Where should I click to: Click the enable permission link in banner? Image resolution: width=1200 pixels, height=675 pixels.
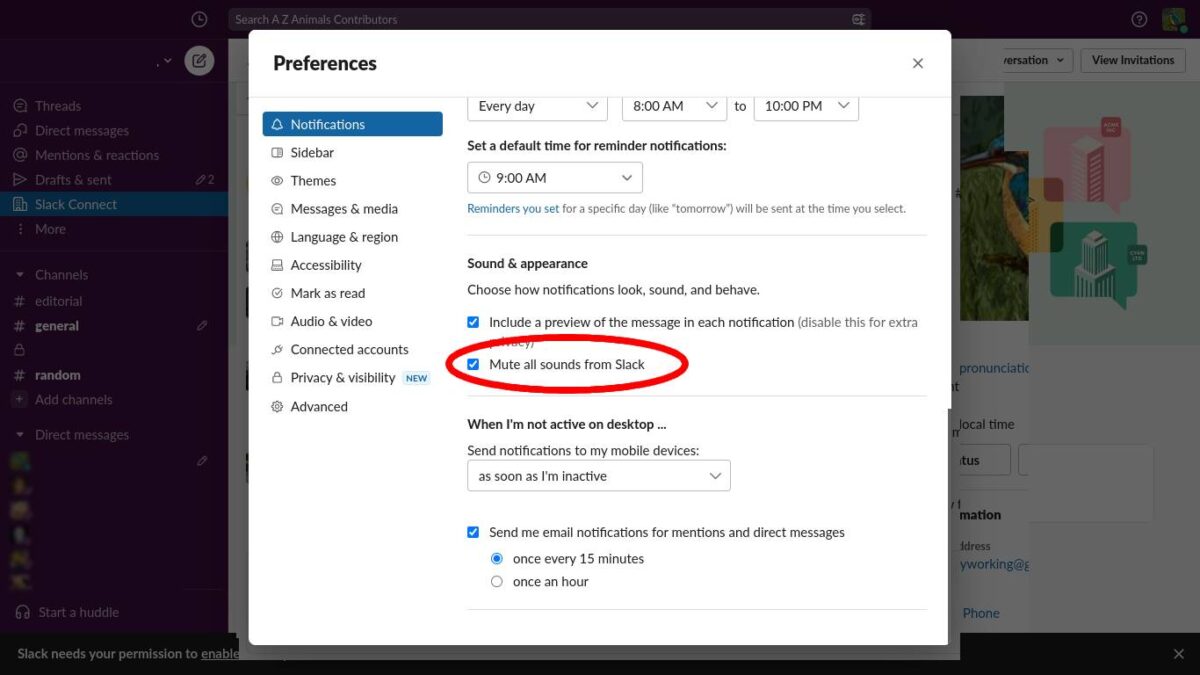click(x=220, y=654)
